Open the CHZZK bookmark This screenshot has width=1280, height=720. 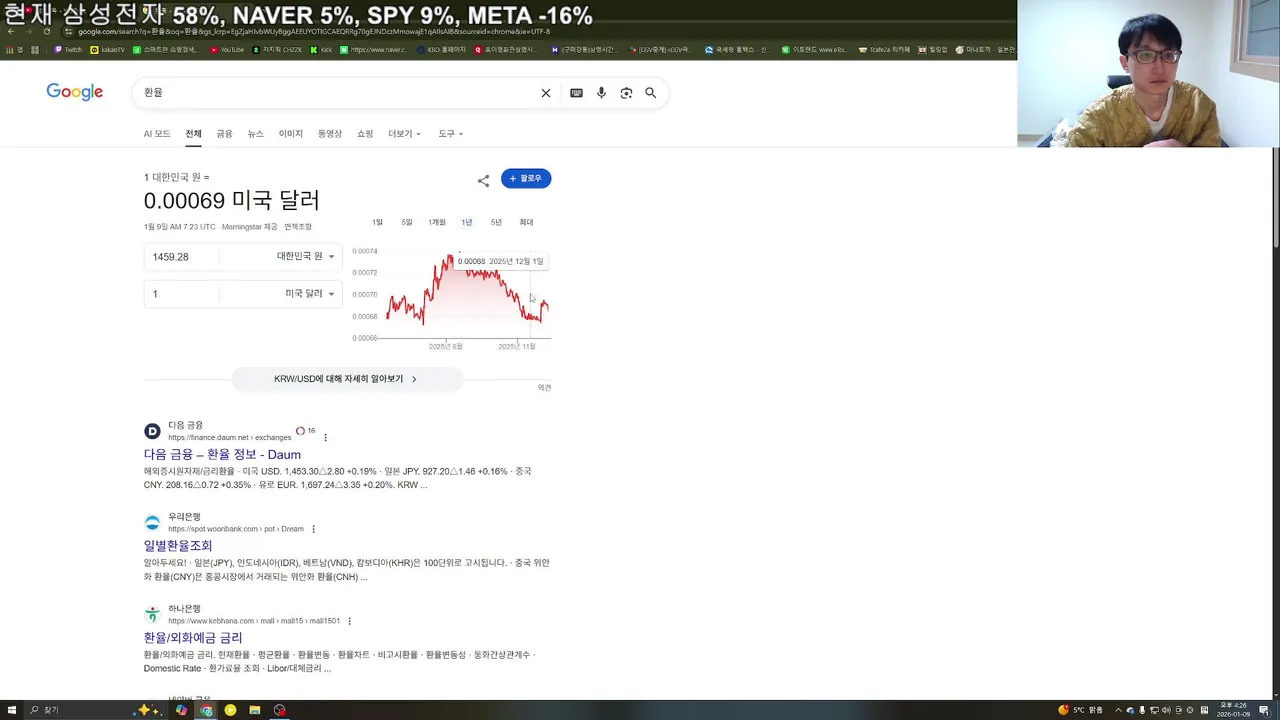(x=276, y=49)
